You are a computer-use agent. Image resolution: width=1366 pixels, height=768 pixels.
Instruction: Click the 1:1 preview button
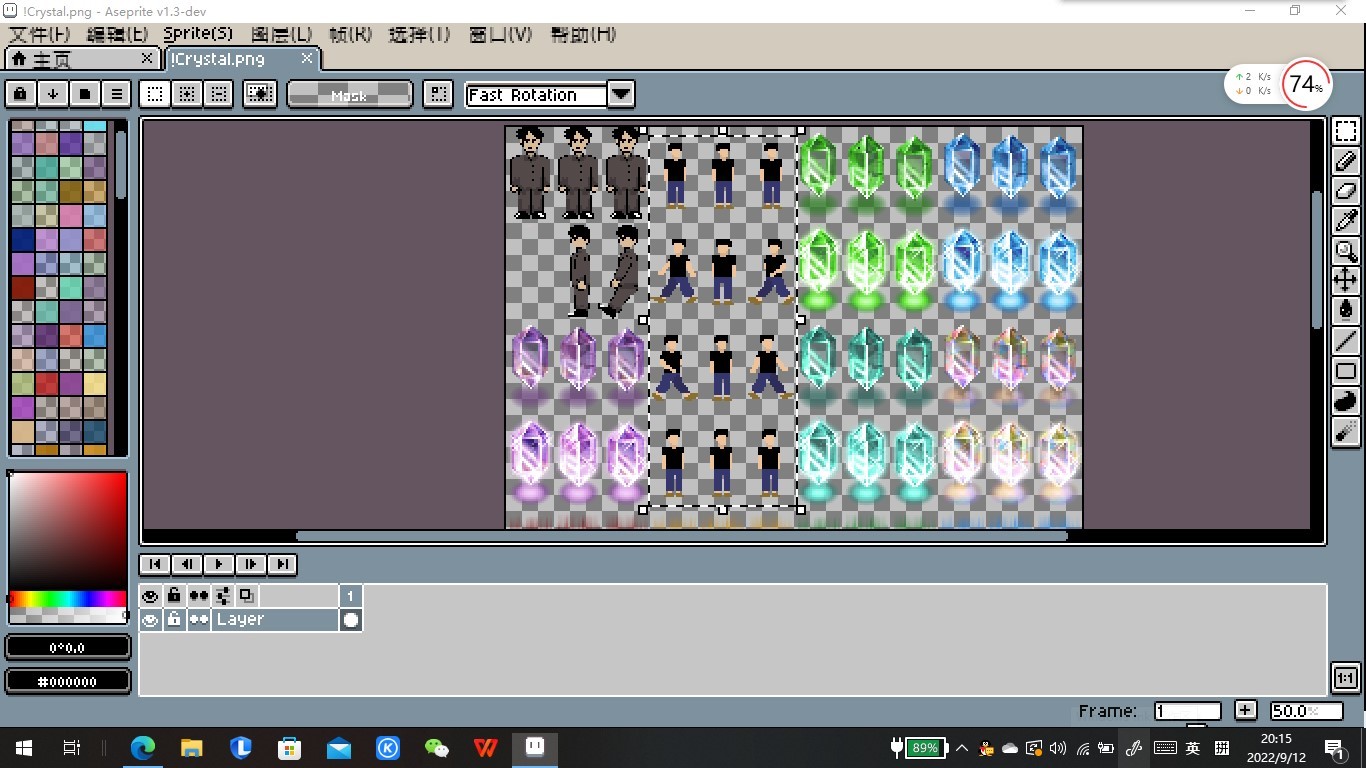(1345, 677)
